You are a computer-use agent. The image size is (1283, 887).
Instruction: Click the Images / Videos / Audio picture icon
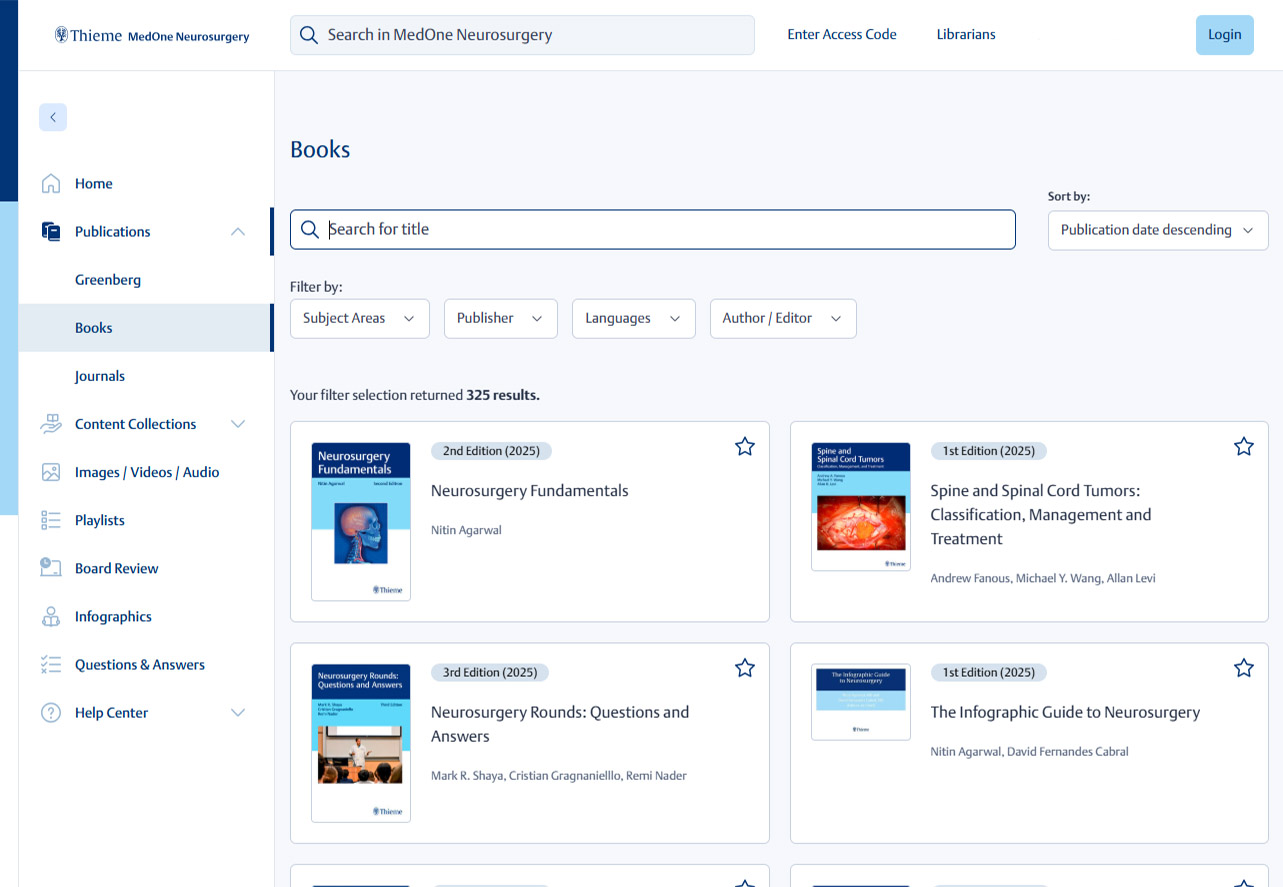(x=51, y=471)
